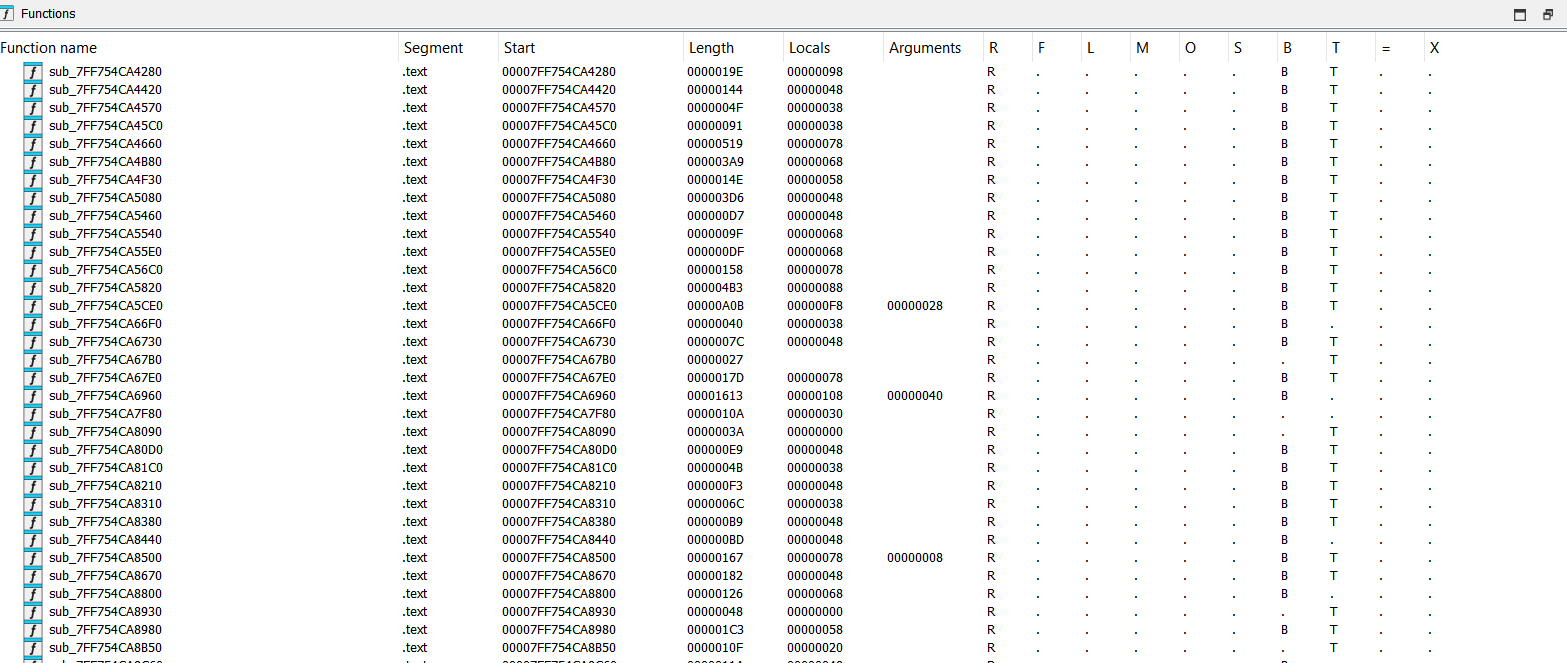Click the Functions panel title icon

8,14
